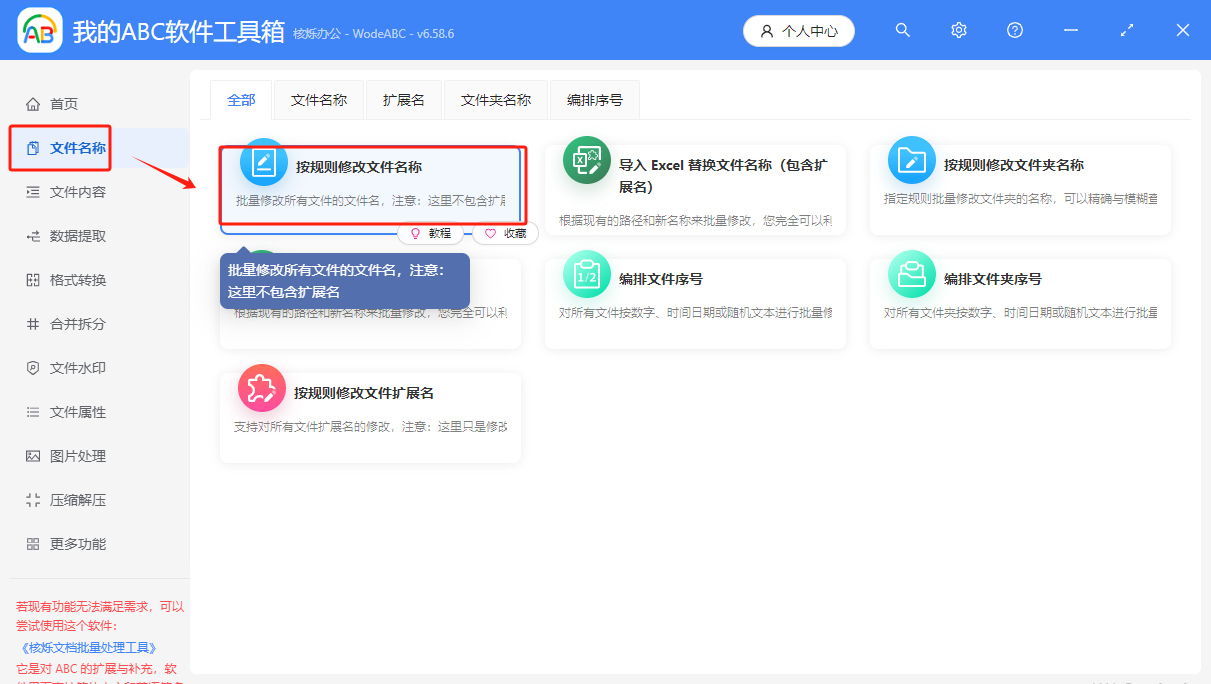Switch to the 扩展名 tab
Viewport: 1211px width, 684px height.
tap(403, 99)
